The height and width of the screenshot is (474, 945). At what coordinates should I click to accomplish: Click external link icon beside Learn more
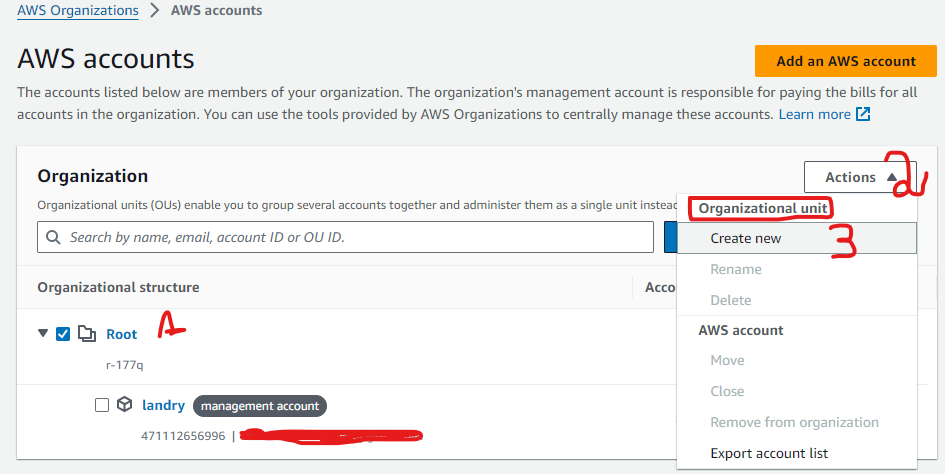pyautogui.click(x=863, y=115)
